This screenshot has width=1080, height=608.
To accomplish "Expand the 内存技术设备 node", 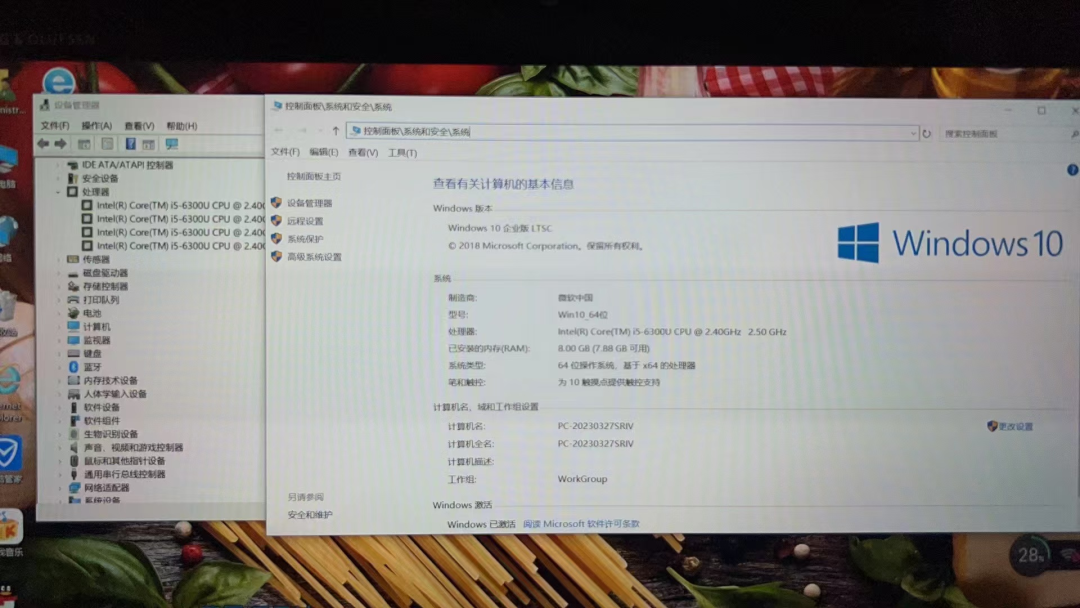I will (59, 381).
